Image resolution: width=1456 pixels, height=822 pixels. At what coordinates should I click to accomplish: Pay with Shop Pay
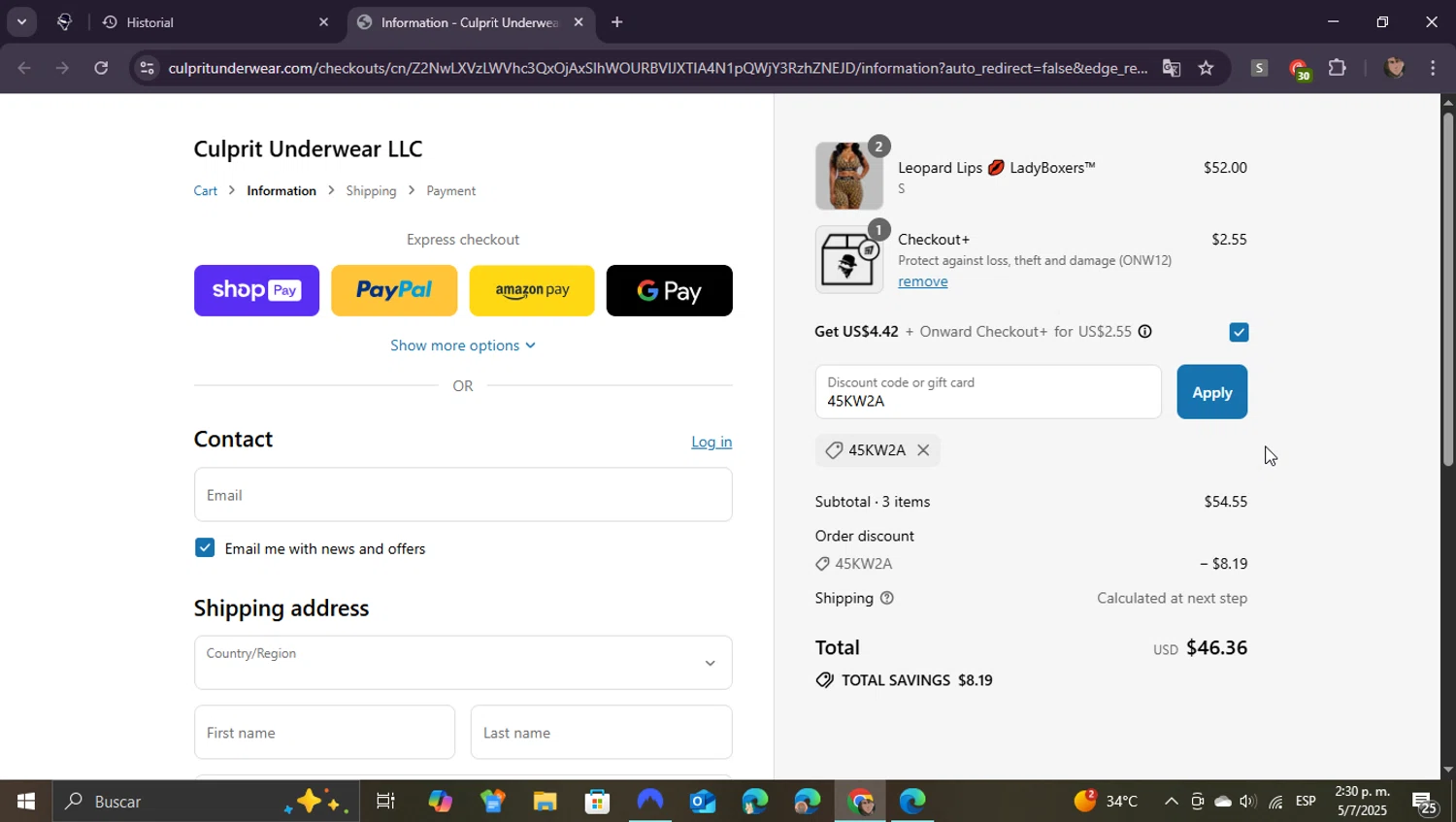click(256, 290)
